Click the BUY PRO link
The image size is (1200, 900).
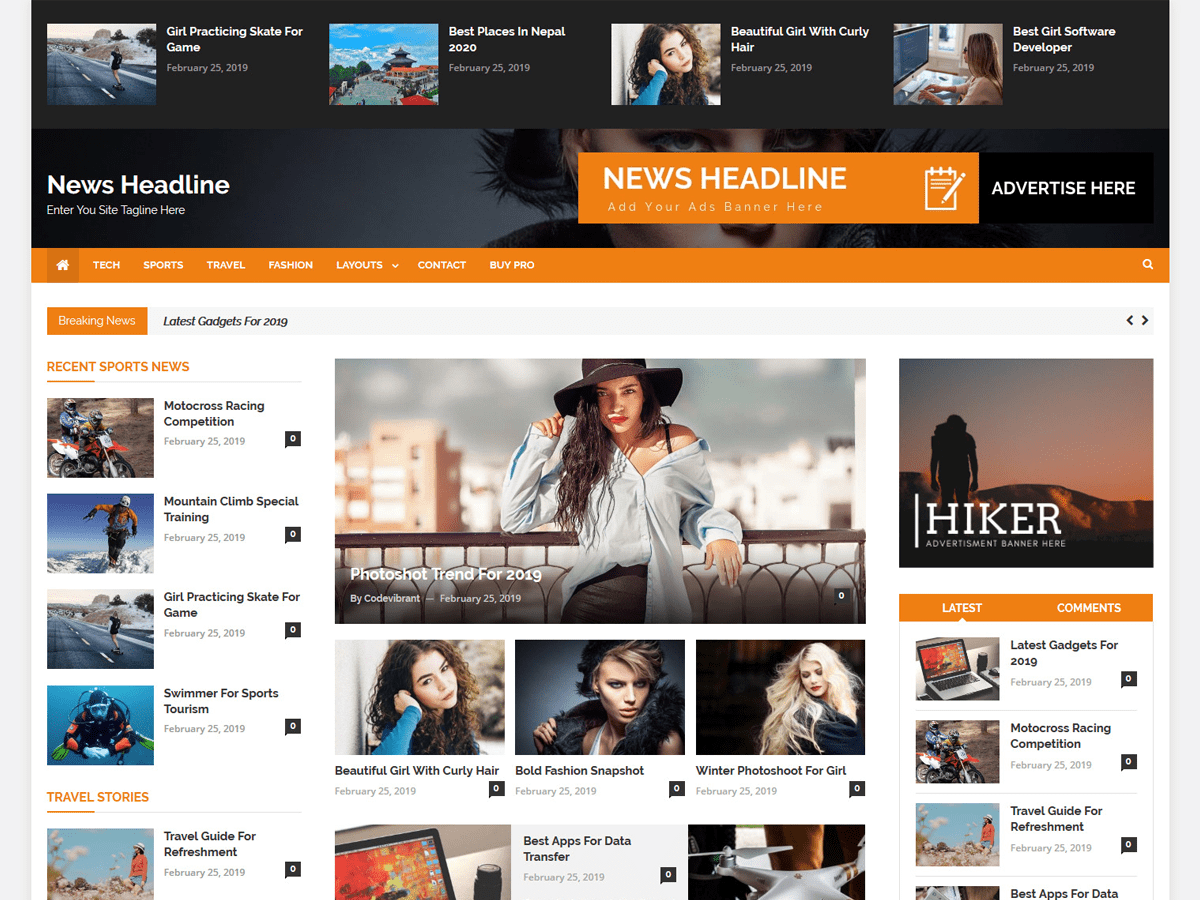511,264
